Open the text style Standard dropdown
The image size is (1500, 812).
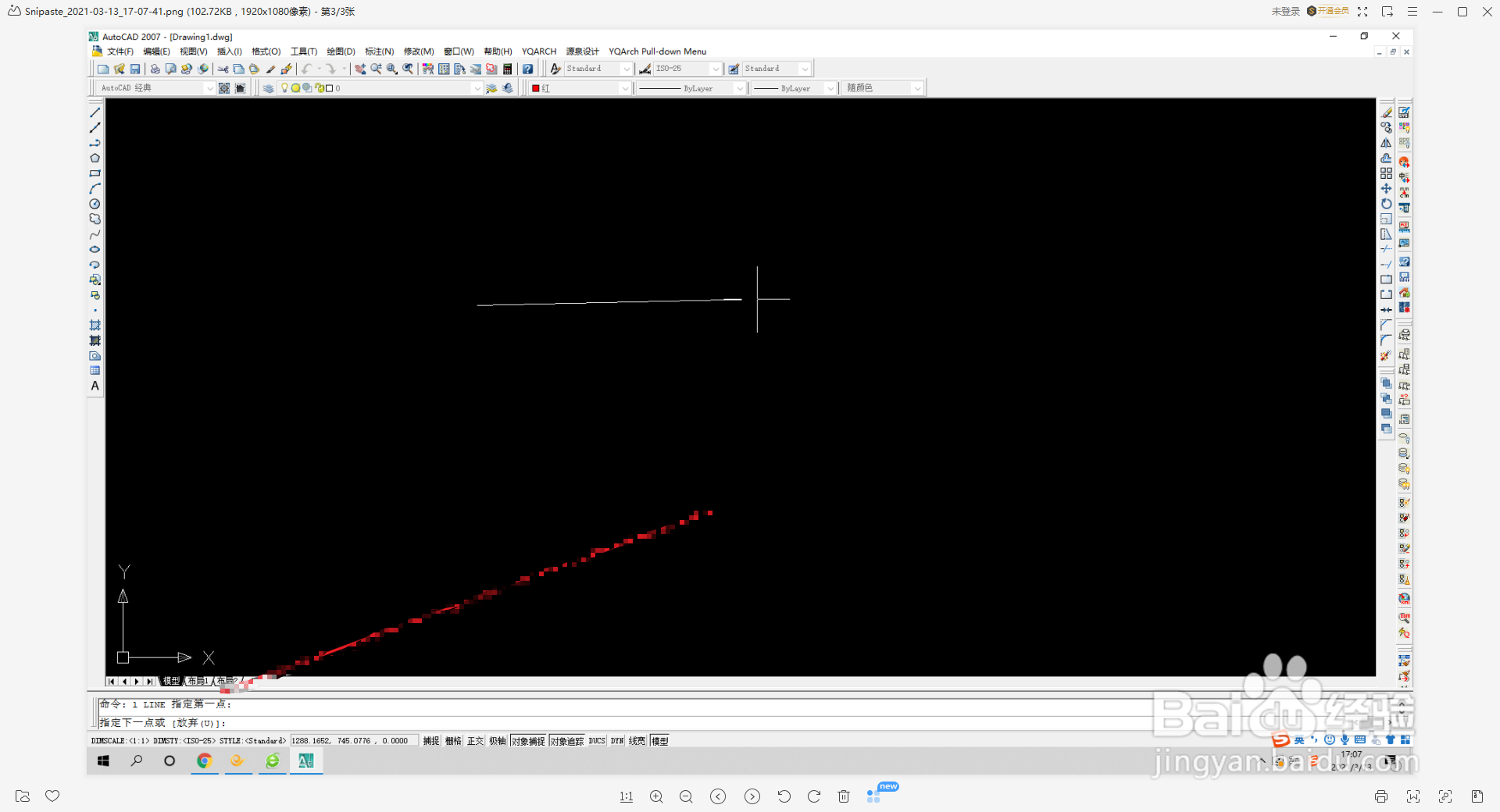click(627, 69)
